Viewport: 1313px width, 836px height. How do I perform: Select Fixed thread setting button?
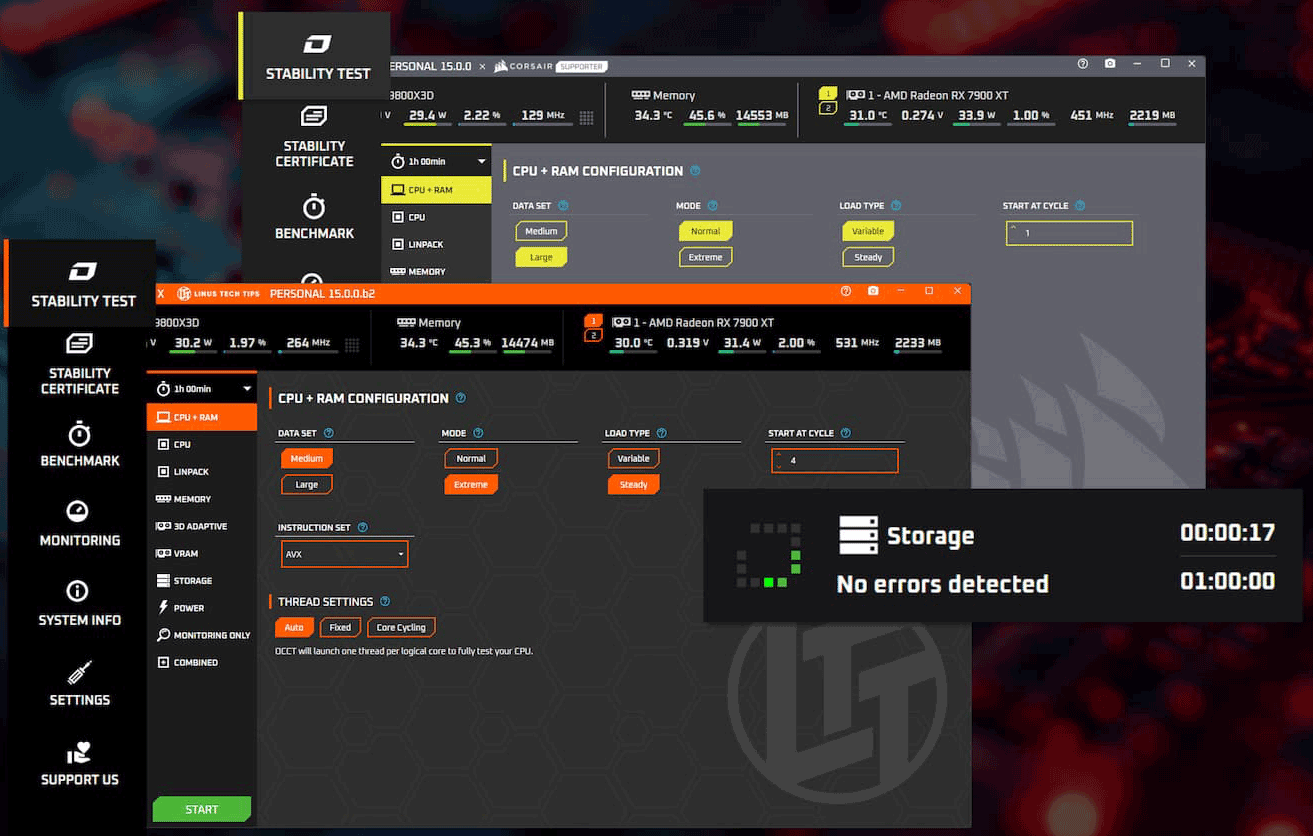pyautogui.click(x=340, y=628)
